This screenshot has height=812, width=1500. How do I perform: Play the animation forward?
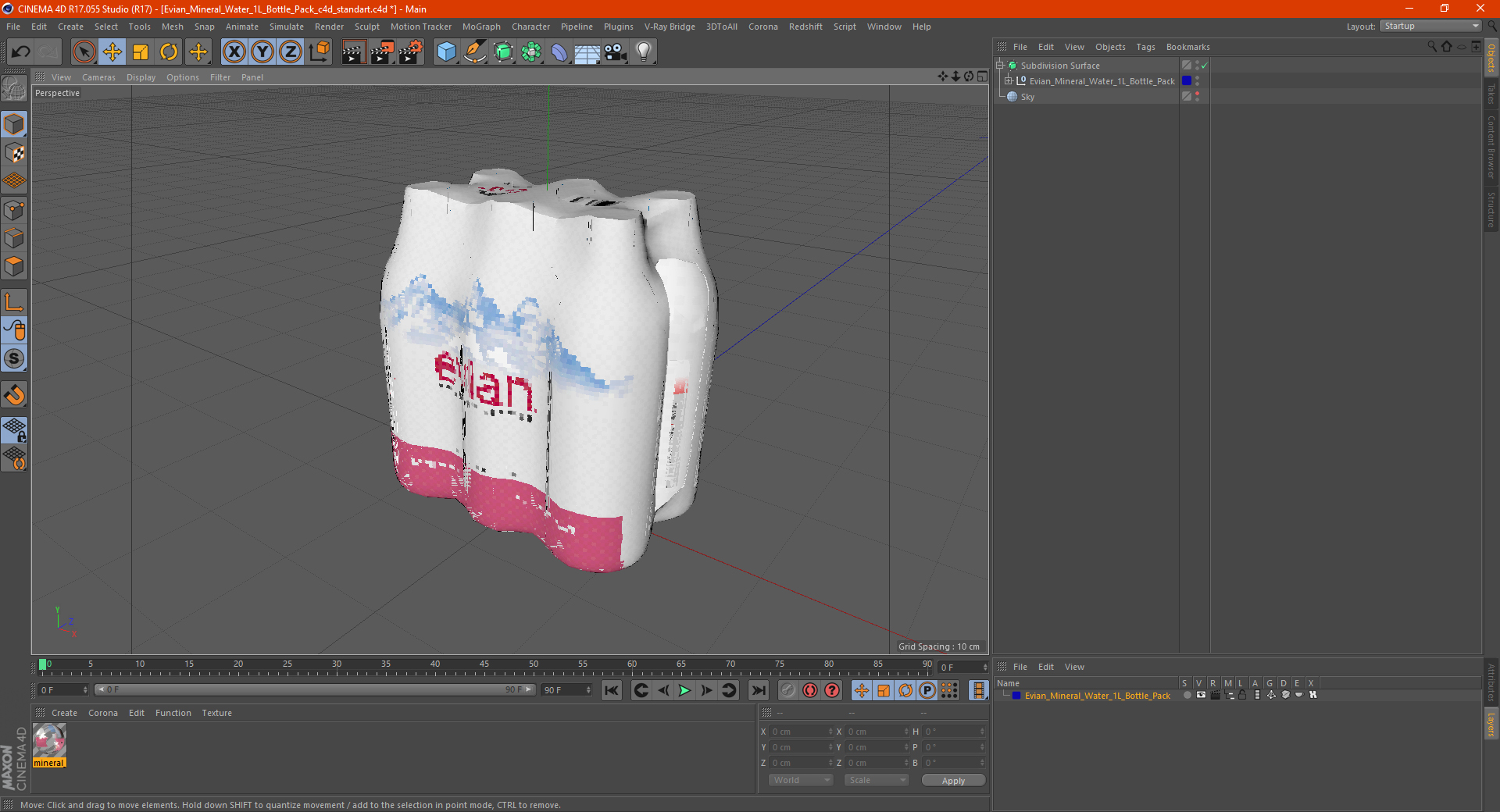[684, 690]
